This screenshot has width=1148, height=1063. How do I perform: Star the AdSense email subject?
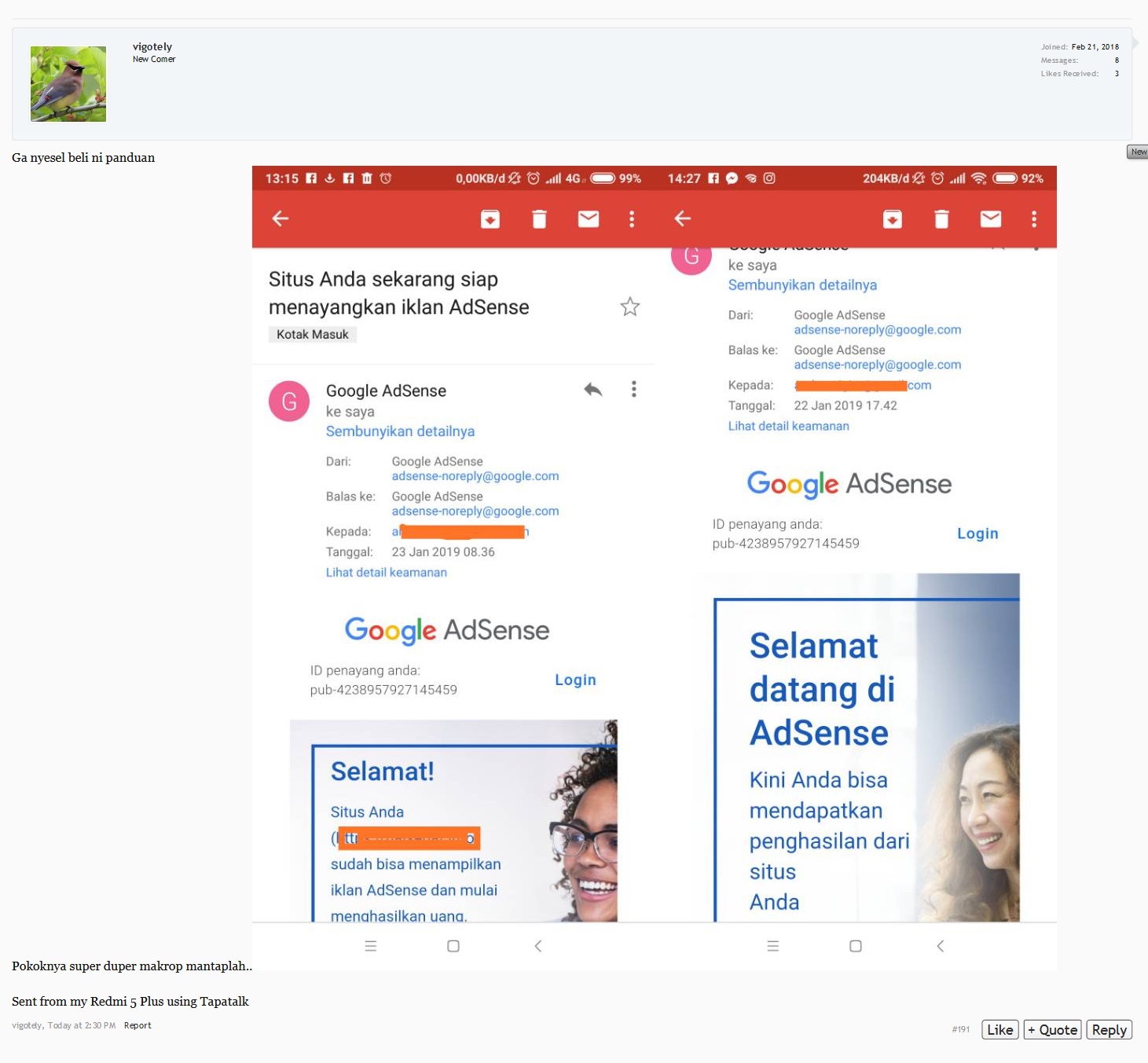[630, 306]
